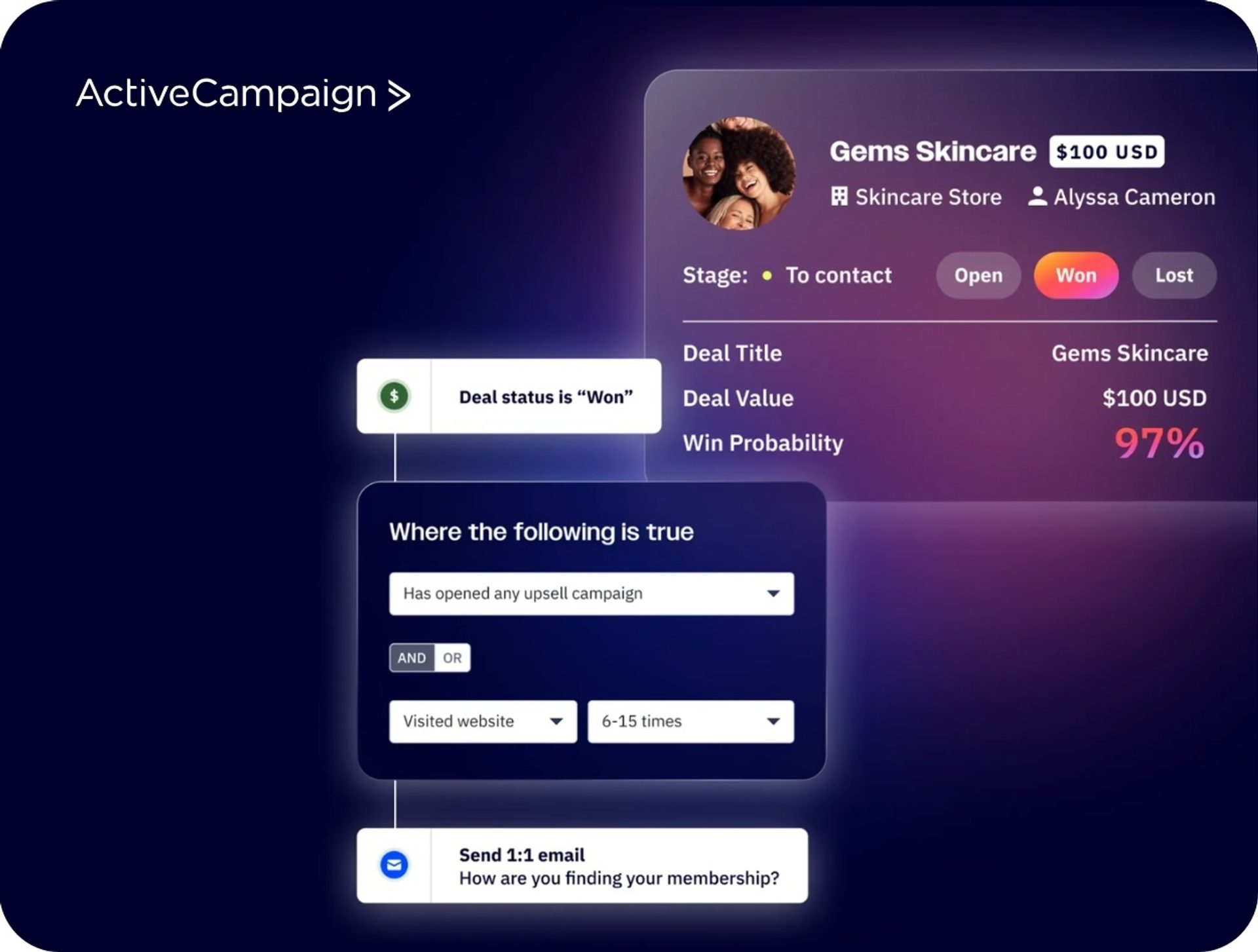
Task: Mark the deal as Open
Action: click(x=978, y=275)
